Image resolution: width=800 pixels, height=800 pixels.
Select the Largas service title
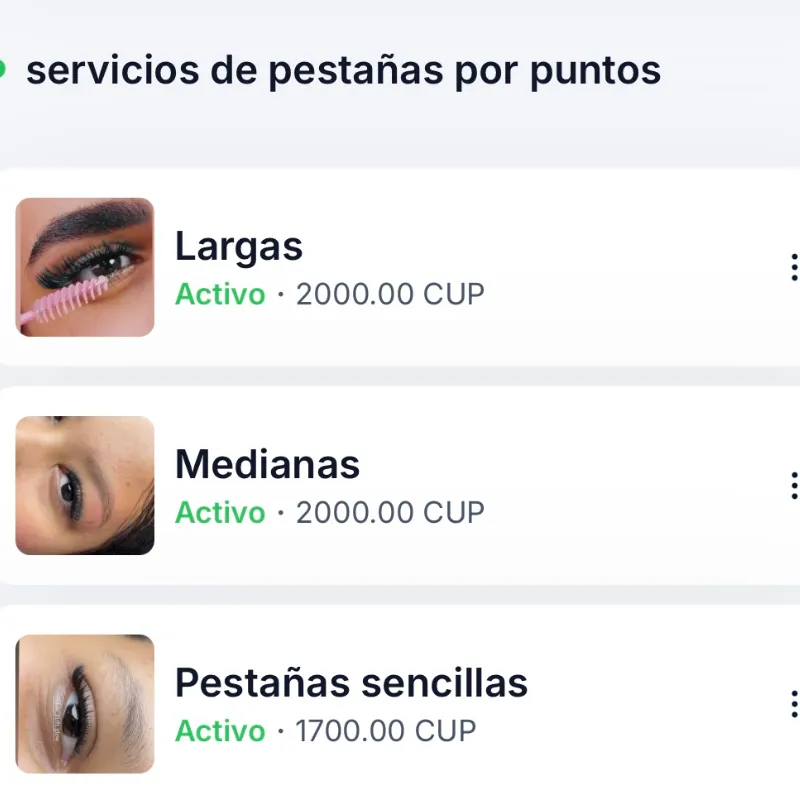click(x=239, y=246)
